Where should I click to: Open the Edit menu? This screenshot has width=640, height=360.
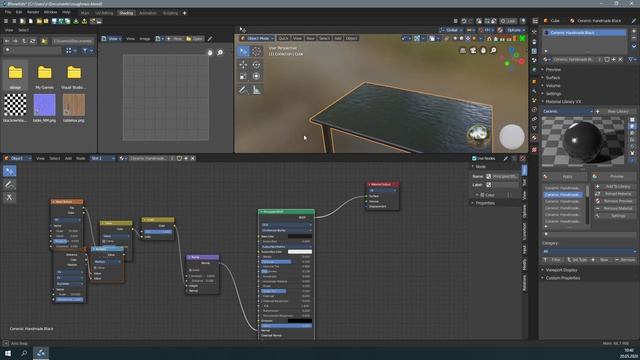(x=19, y=13)
